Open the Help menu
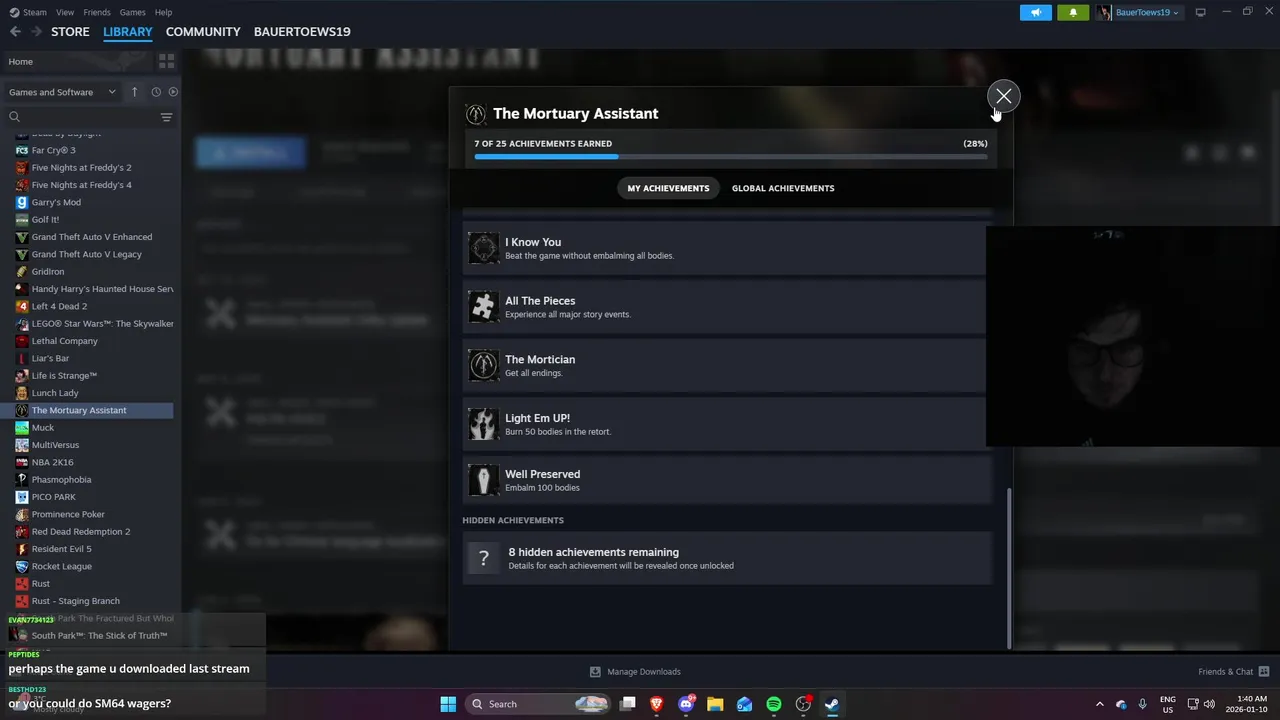Image resolution: width=1280 pixels, height=720 pixels. [163, 12]
